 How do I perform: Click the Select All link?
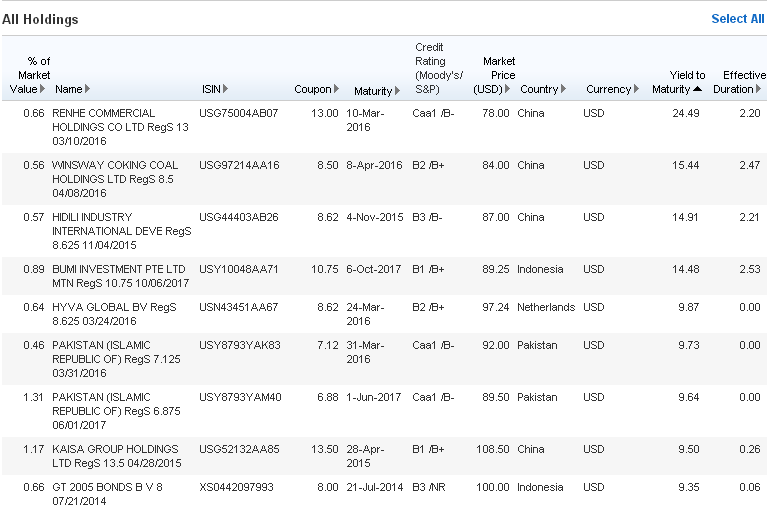point(737,19)
